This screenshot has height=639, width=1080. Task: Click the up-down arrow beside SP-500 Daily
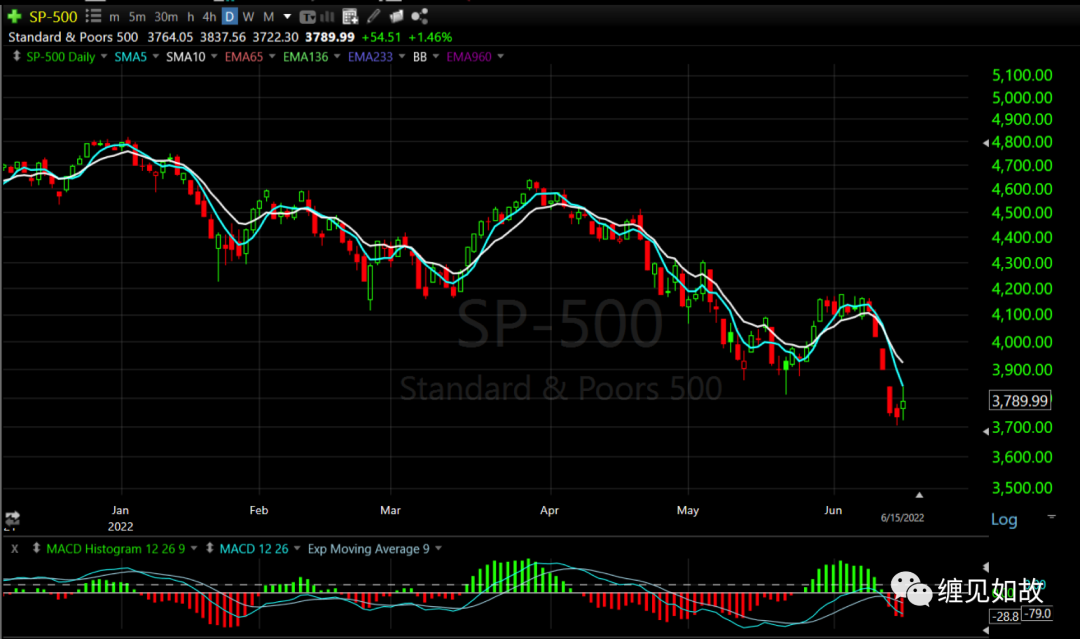click(16, 56)
